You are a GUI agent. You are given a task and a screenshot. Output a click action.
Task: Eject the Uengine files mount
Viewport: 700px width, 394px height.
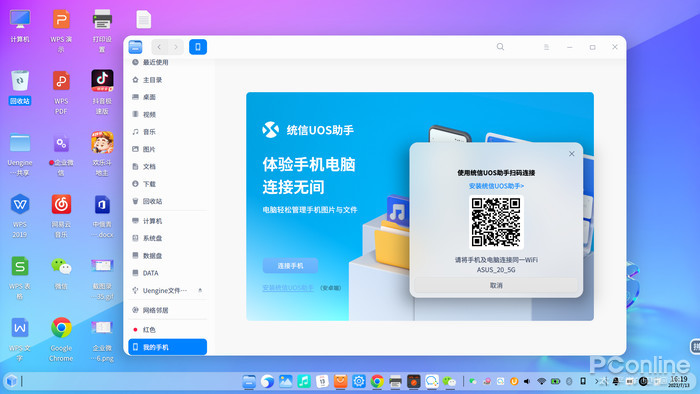pyautogui.click(x=200, y=290)
